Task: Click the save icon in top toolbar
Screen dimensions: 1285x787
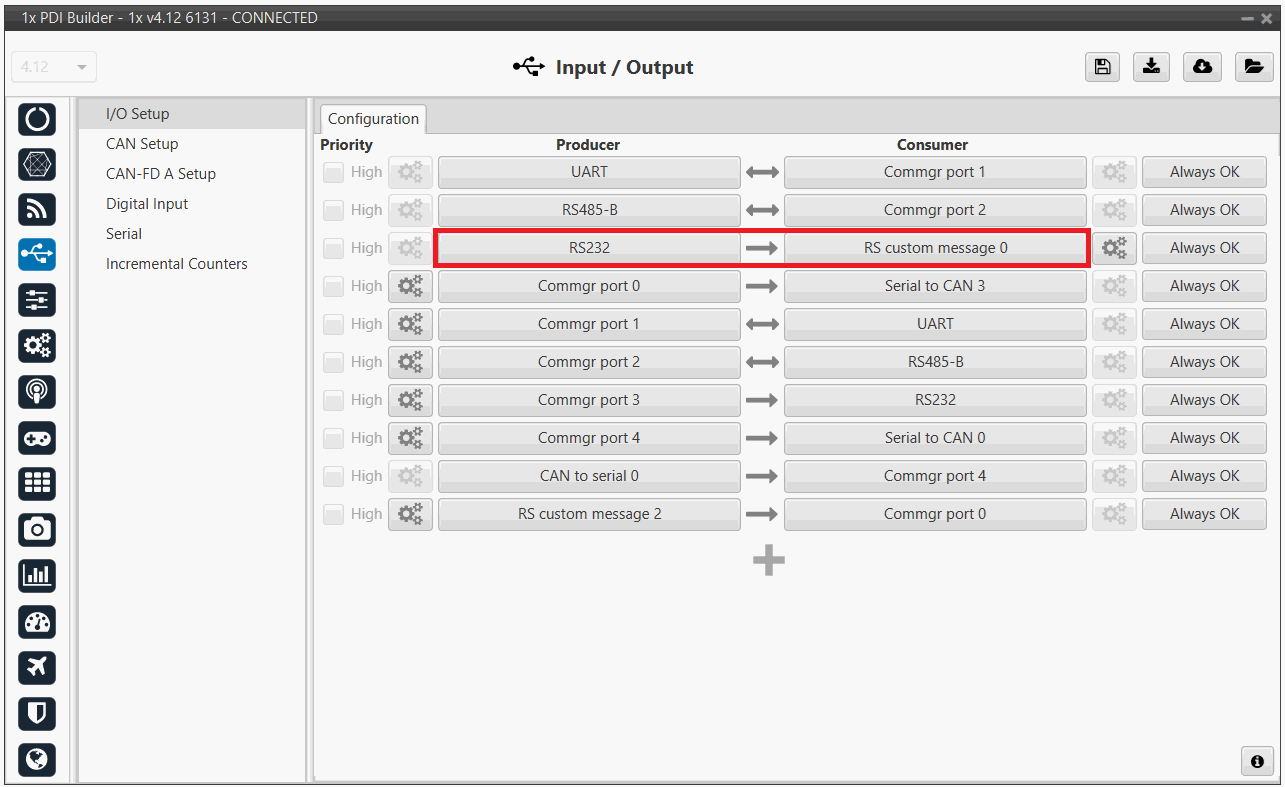Action: [x=1101, y=67]
